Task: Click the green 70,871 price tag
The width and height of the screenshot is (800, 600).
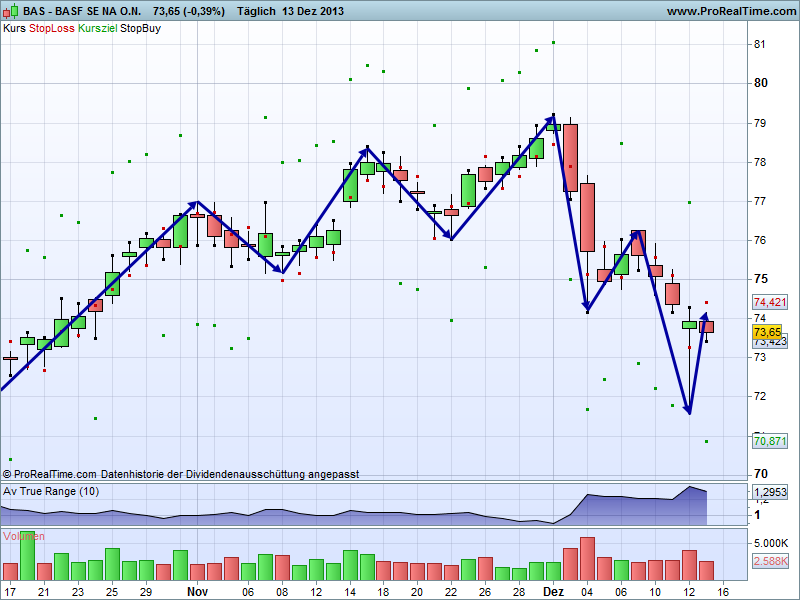Action: [770, 441]
